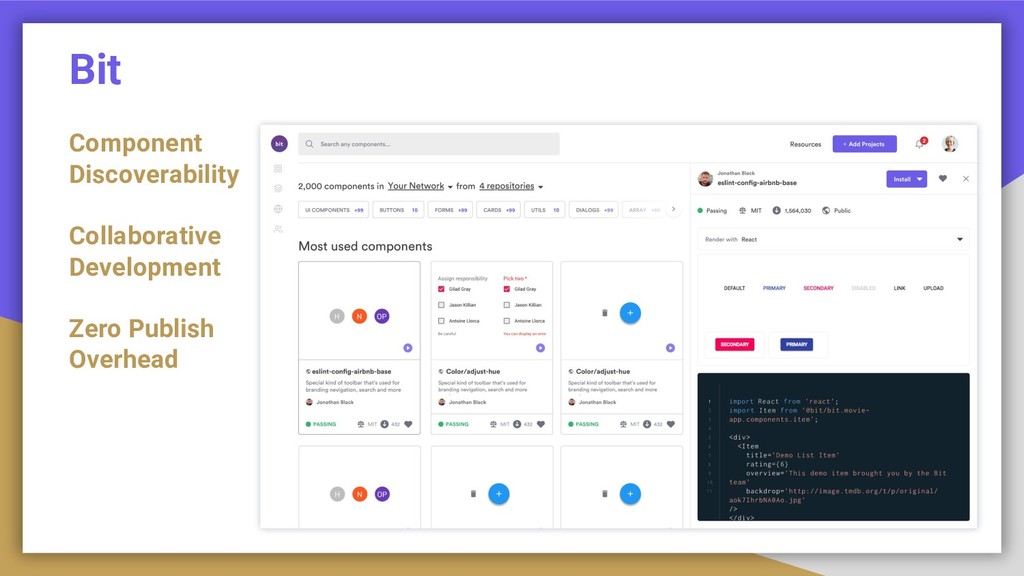Open the Resources link in header
Image resolution: width=1024 pixels, height=576 pixels.
805,144
